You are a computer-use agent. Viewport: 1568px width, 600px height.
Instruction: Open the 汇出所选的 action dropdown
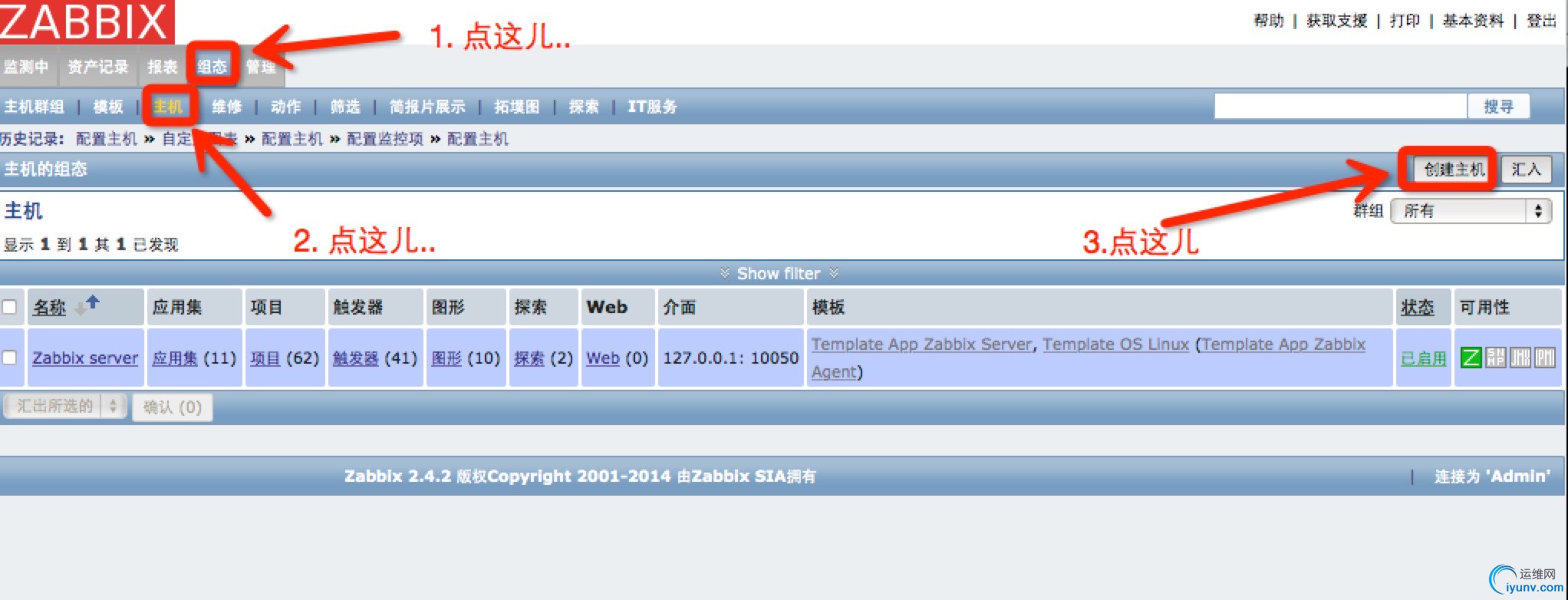click(65, 406)
